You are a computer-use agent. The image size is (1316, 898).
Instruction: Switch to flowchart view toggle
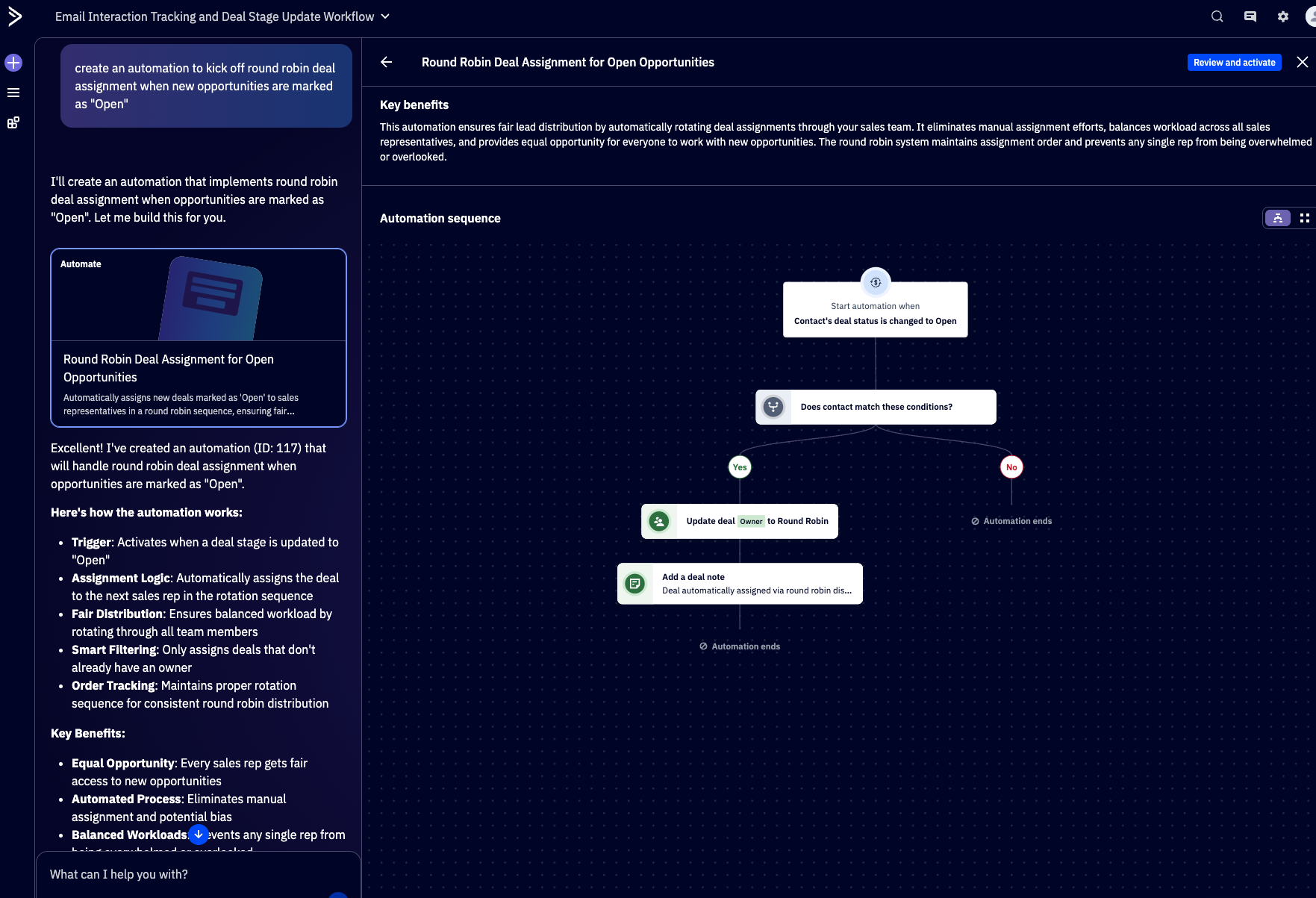pyautogui.click(x=1277, y=218)
